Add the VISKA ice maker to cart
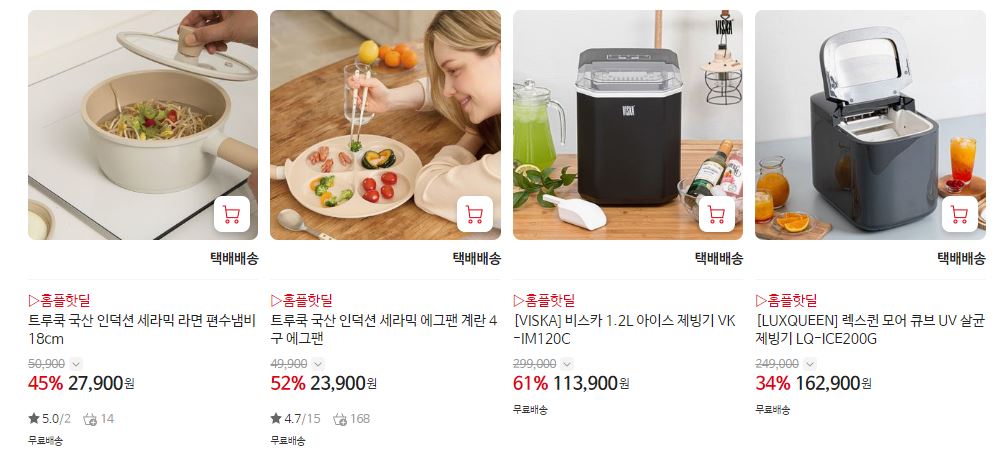 (x=717, y=214)
